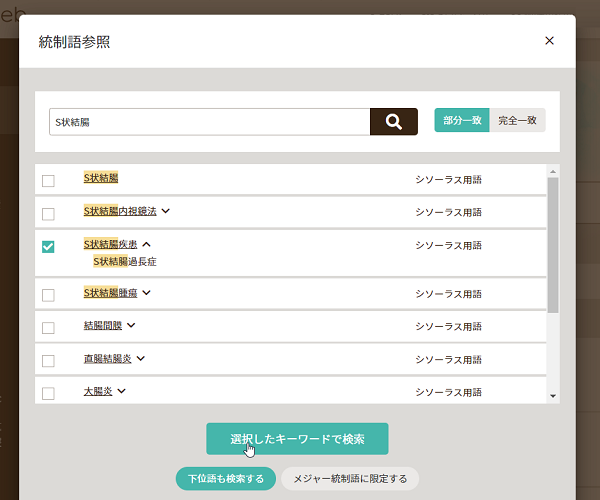Open the S状結腸 term link
Image resolution: width=600 pixels, height=500 pixels.
tap(101, 178)
